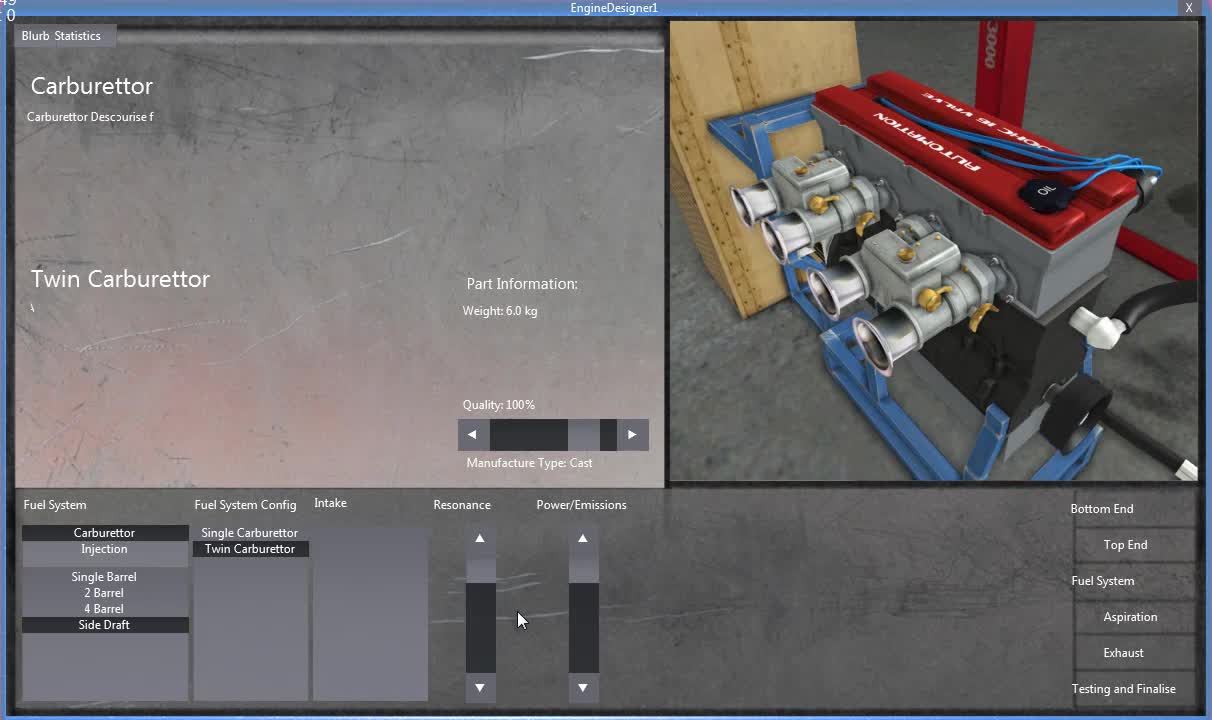The image size is (1212, 720).
Task: Switch to Single Carburettor configuration
Action: click(249, 532)
